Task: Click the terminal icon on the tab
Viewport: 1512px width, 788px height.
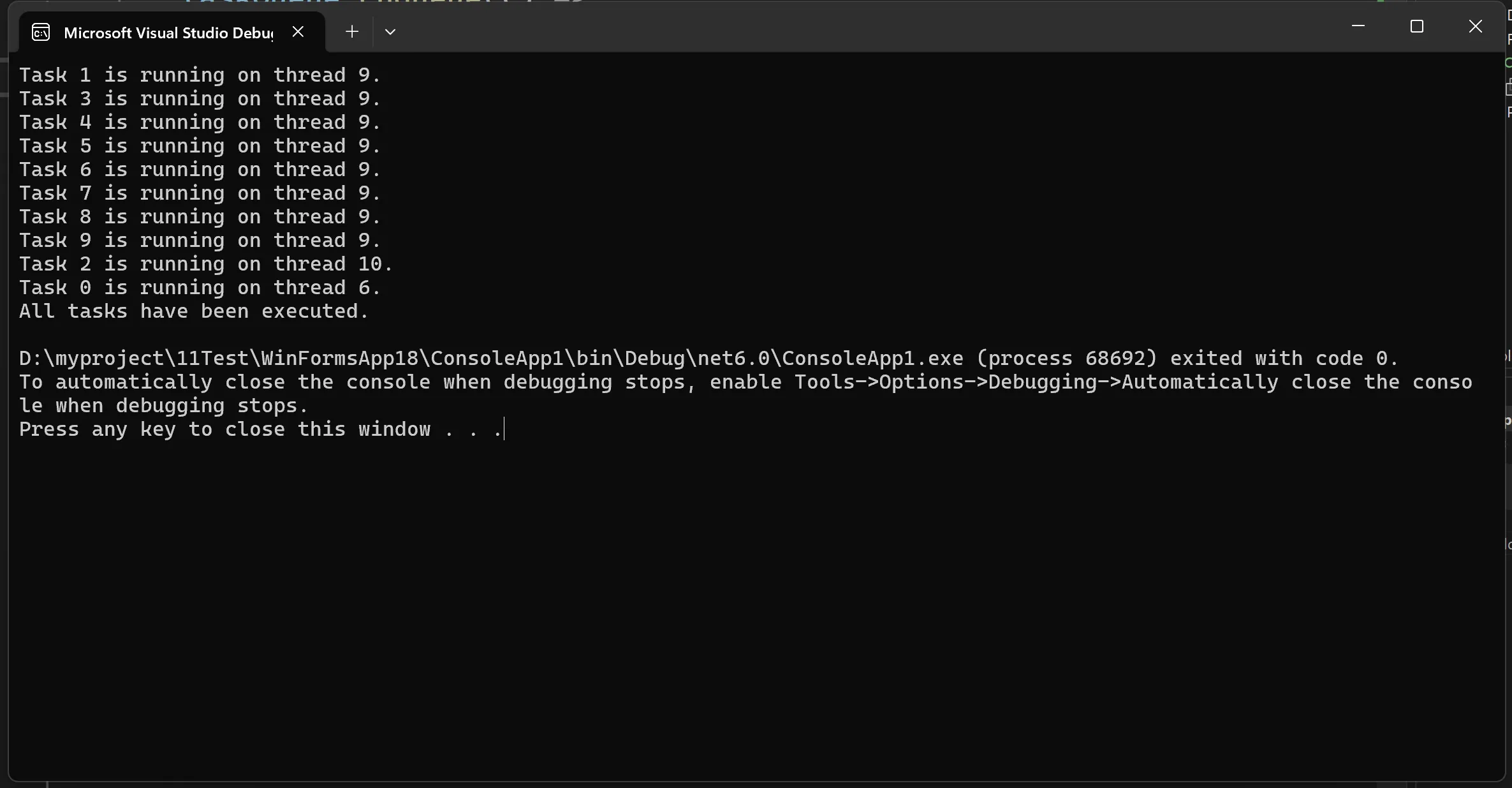Action: coord(41,32)
